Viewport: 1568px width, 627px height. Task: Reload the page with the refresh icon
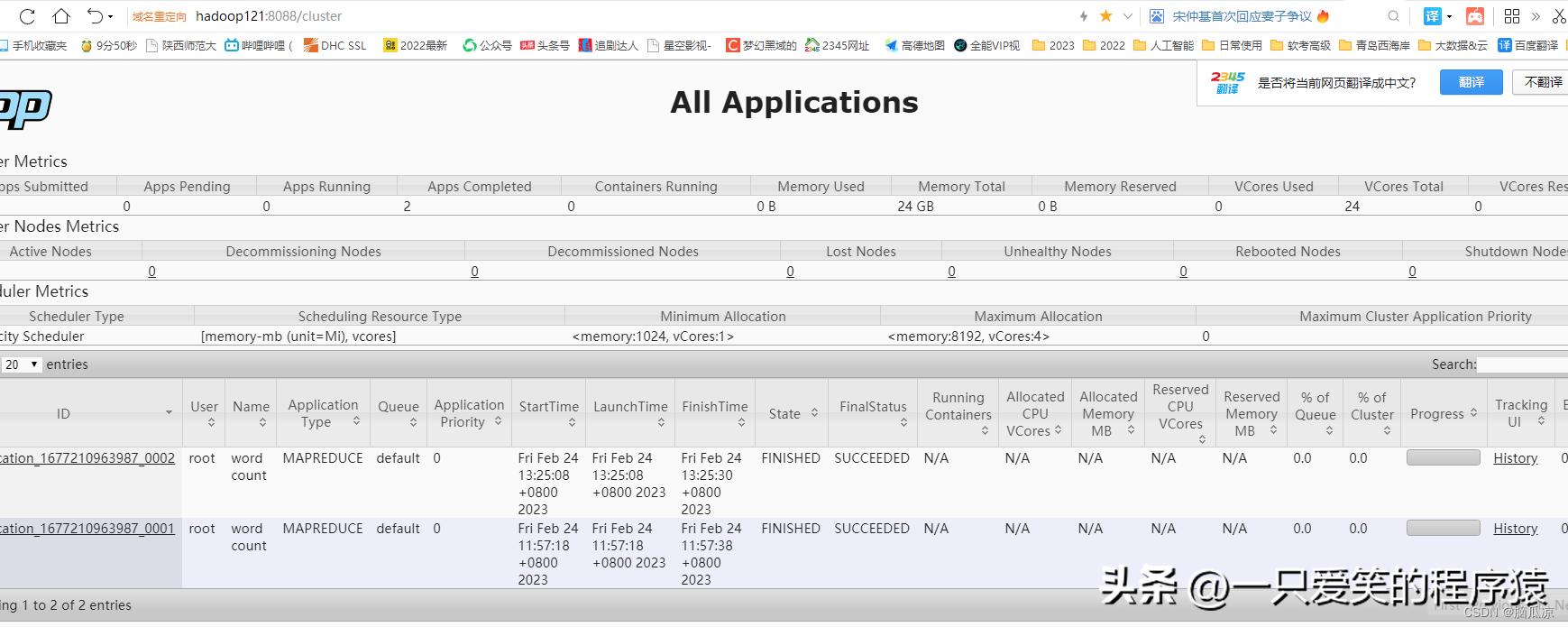pos(27,16)
